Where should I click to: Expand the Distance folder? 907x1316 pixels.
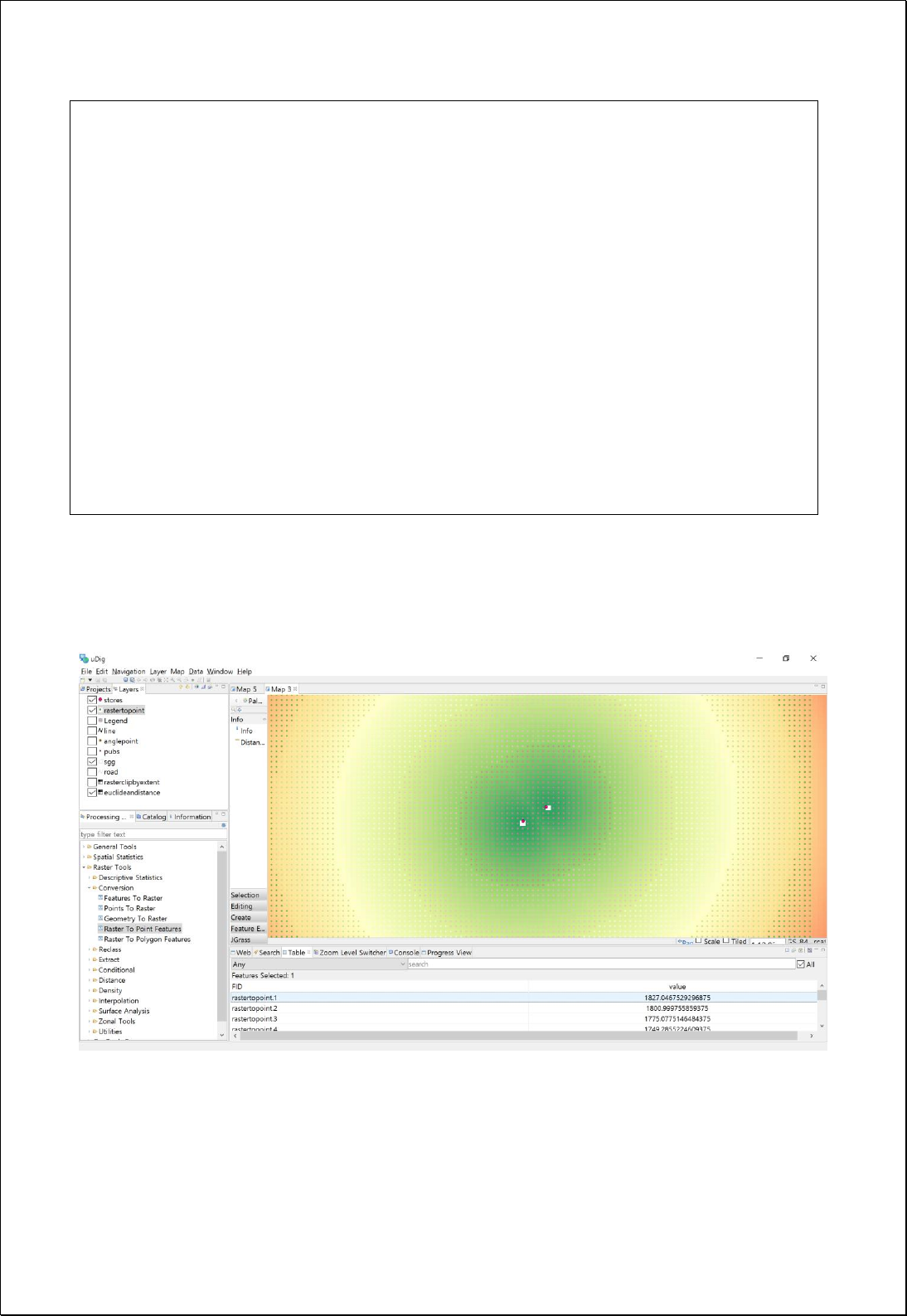[90, 980]
